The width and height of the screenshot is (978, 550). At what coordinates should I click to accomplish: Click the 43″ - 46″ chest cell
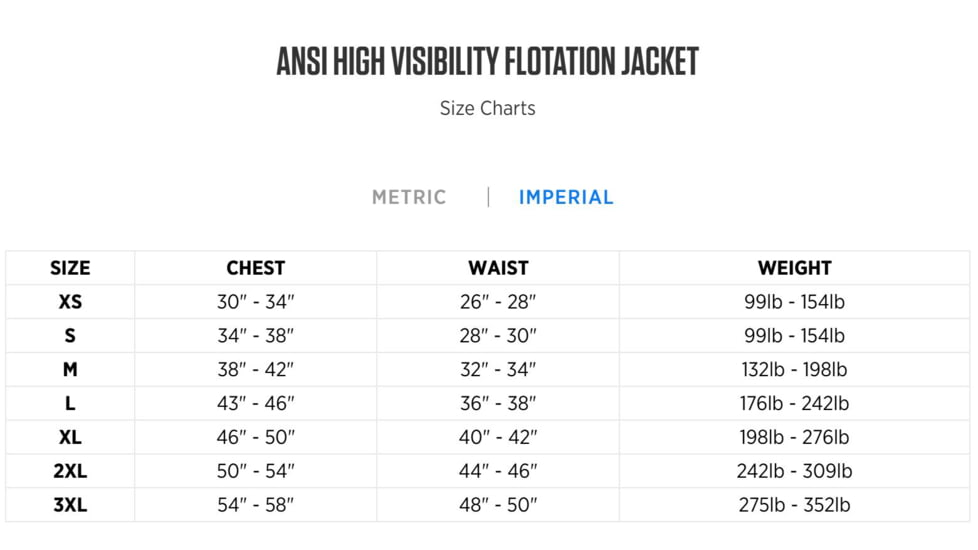[256, 404]
